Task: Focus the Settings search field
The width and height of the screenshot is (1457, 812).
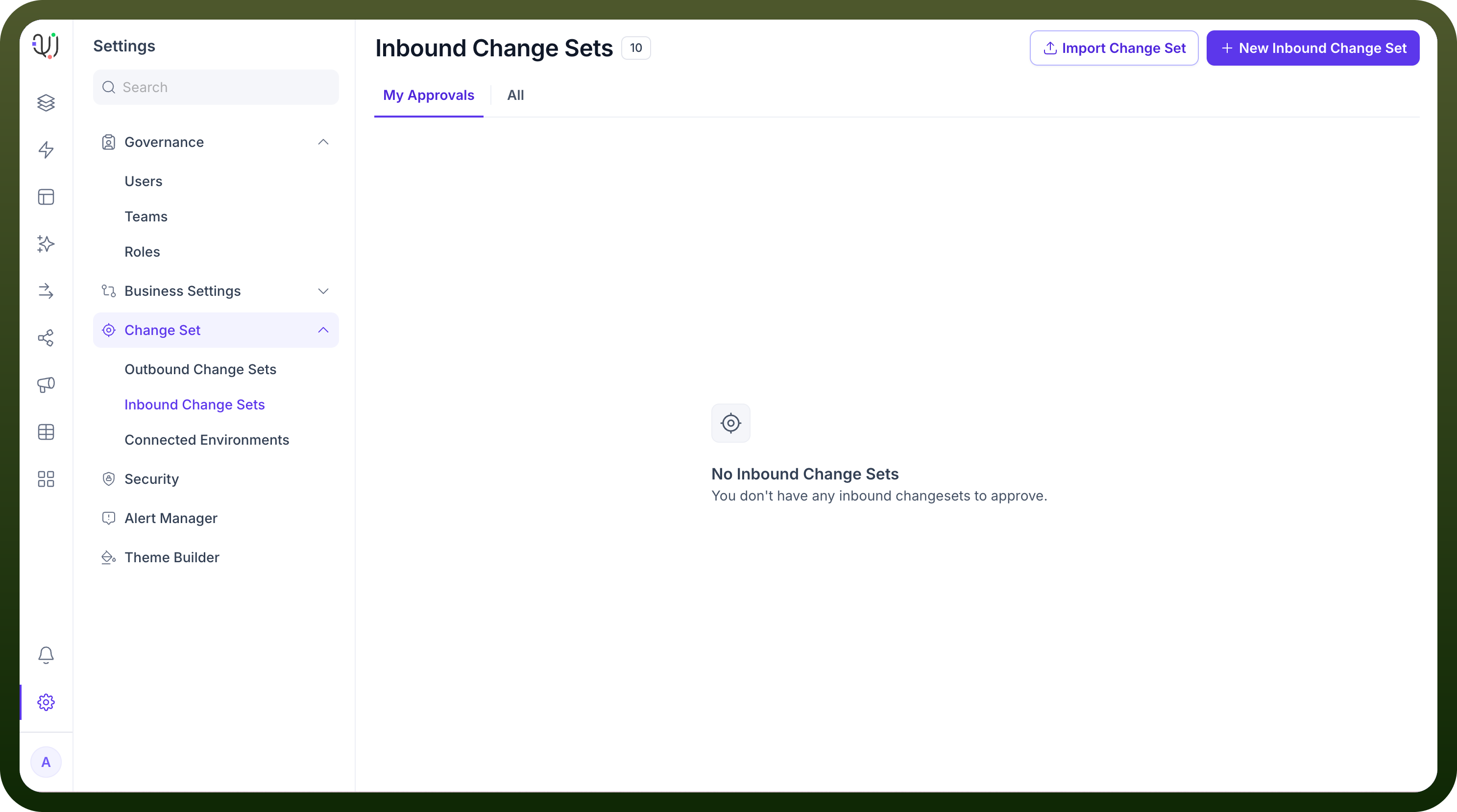Action: pos(216,87)
